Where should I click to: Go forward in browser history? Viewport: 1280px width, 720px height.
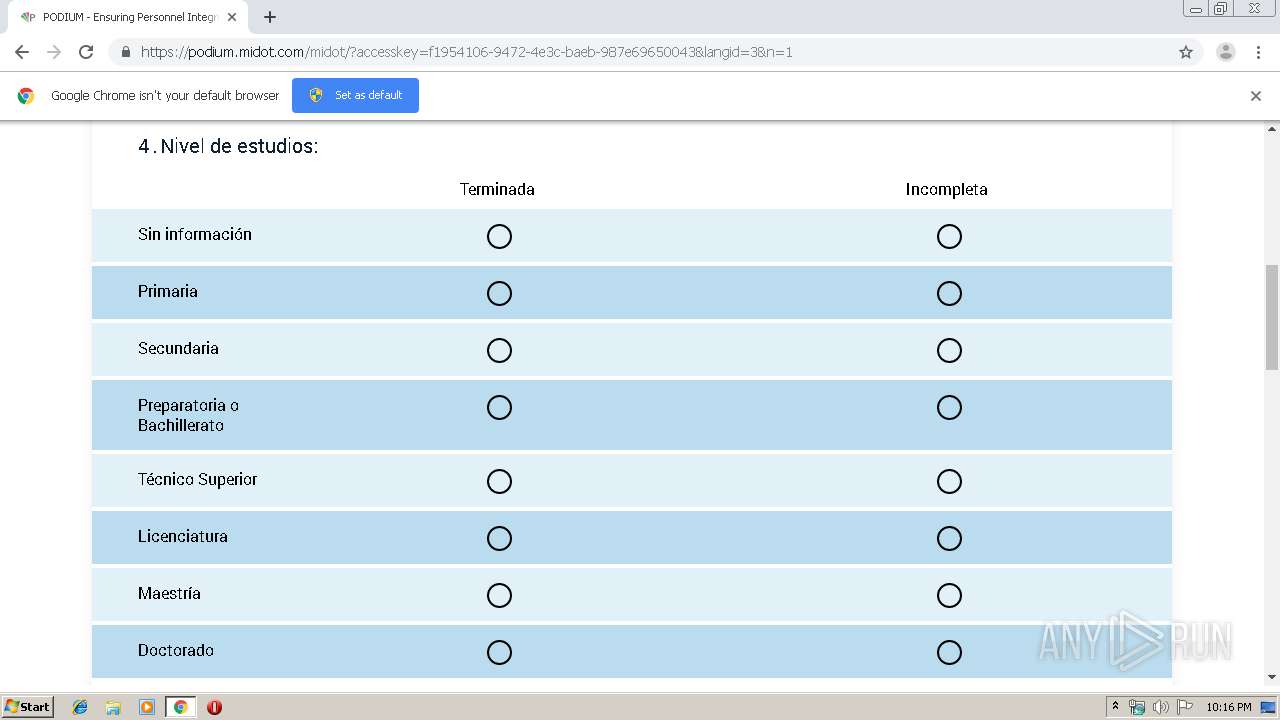[54, 52]
